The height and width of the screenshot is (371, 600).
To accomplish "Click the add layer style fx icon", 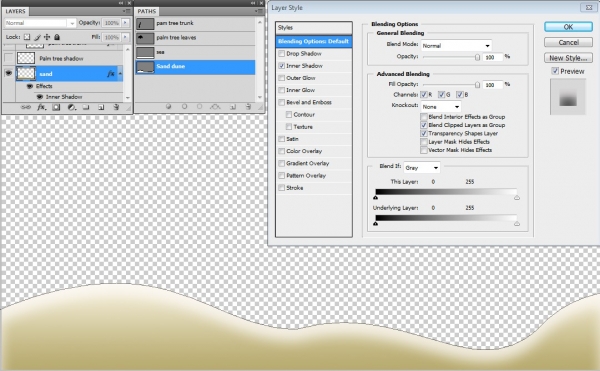I will tap(41, 107).
